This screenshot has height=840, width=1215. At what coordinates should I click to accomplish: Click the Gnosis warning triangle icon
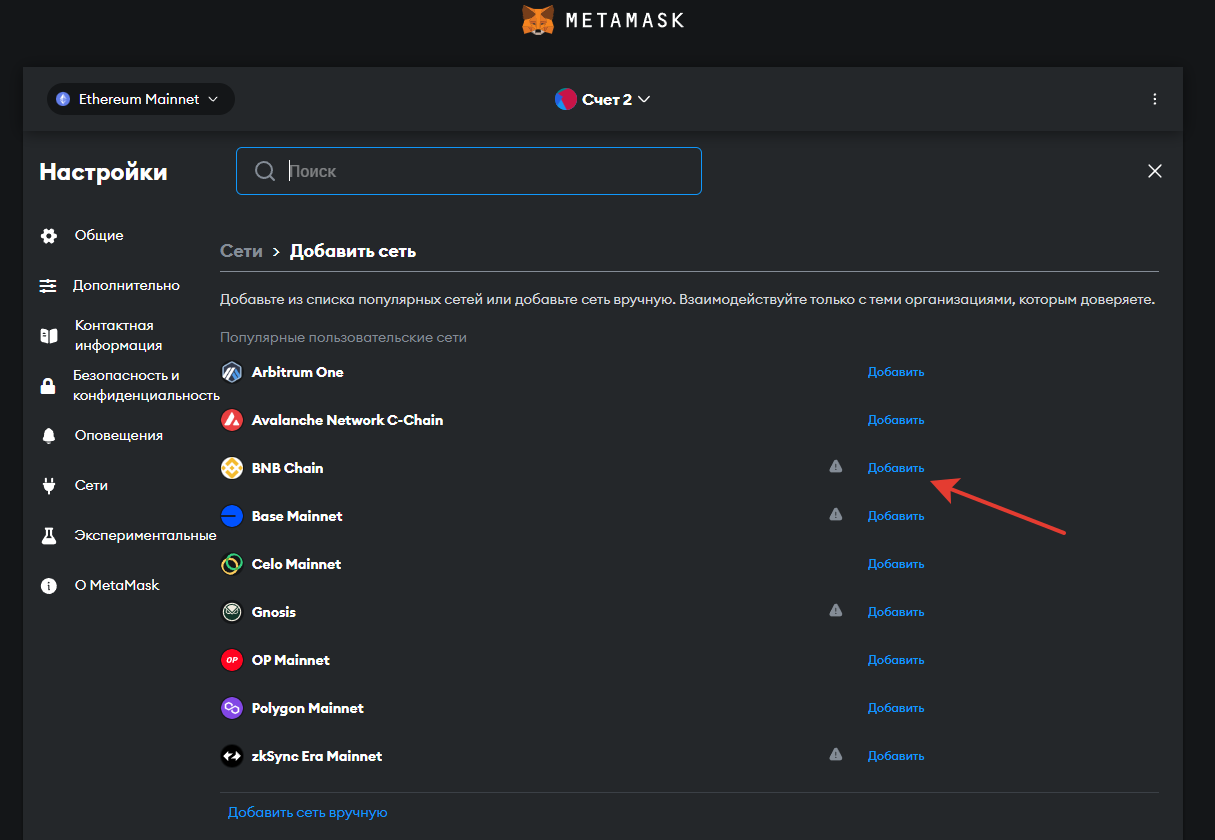836,611
